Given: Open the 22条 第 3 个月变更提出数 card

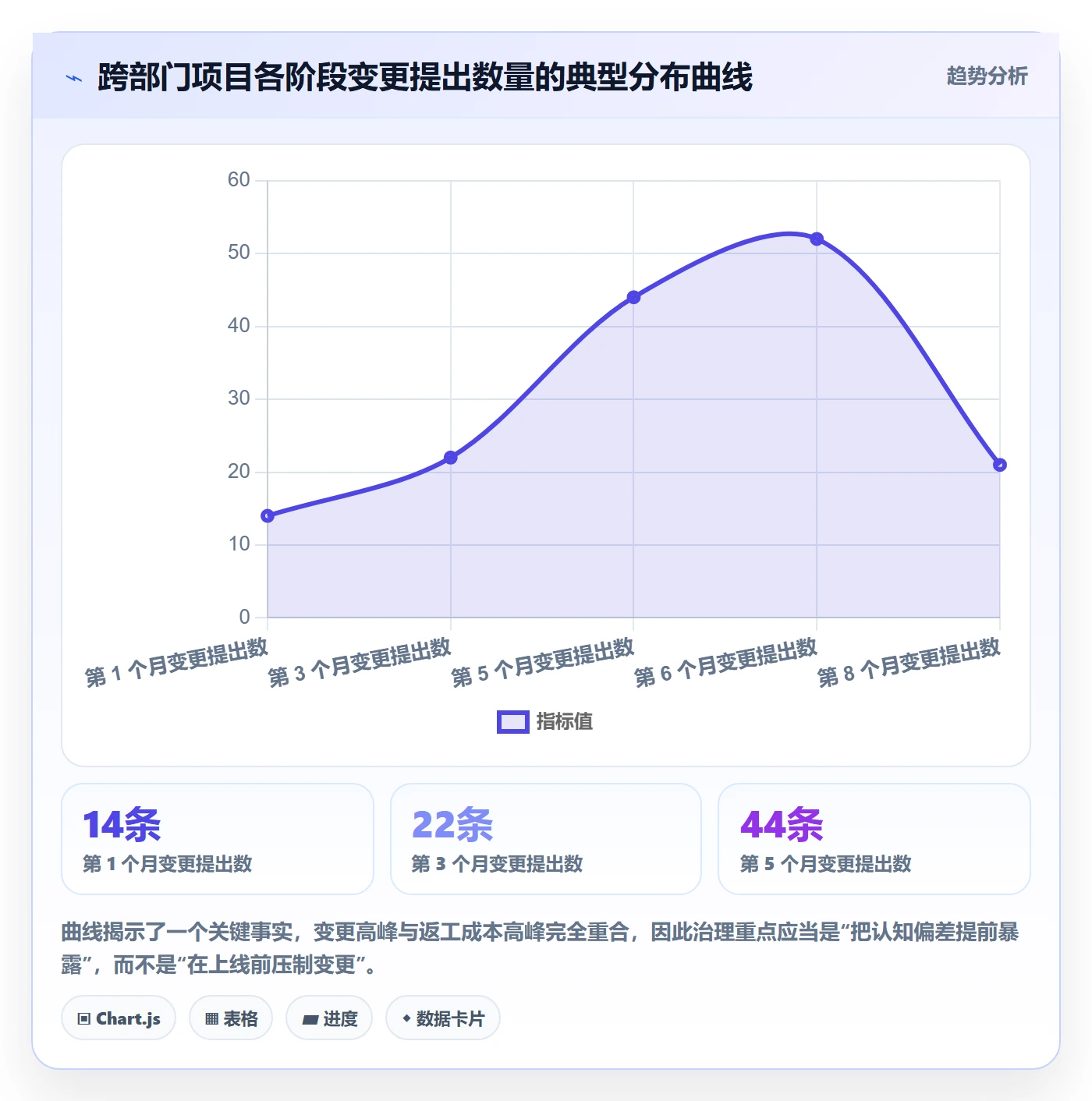Looking at the screenshot, I should (x=546, y=839).
